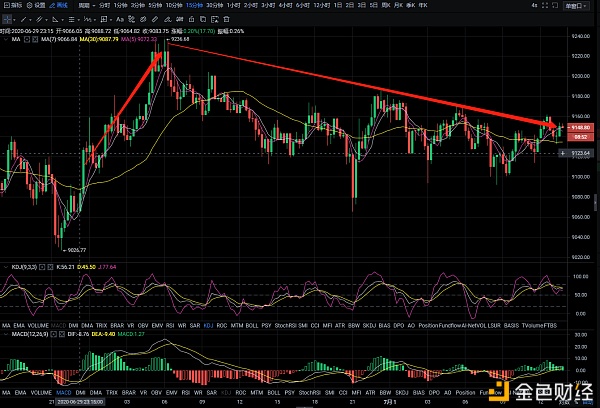
Task: Click the save screenshot image icon
Action: (215, 19)
